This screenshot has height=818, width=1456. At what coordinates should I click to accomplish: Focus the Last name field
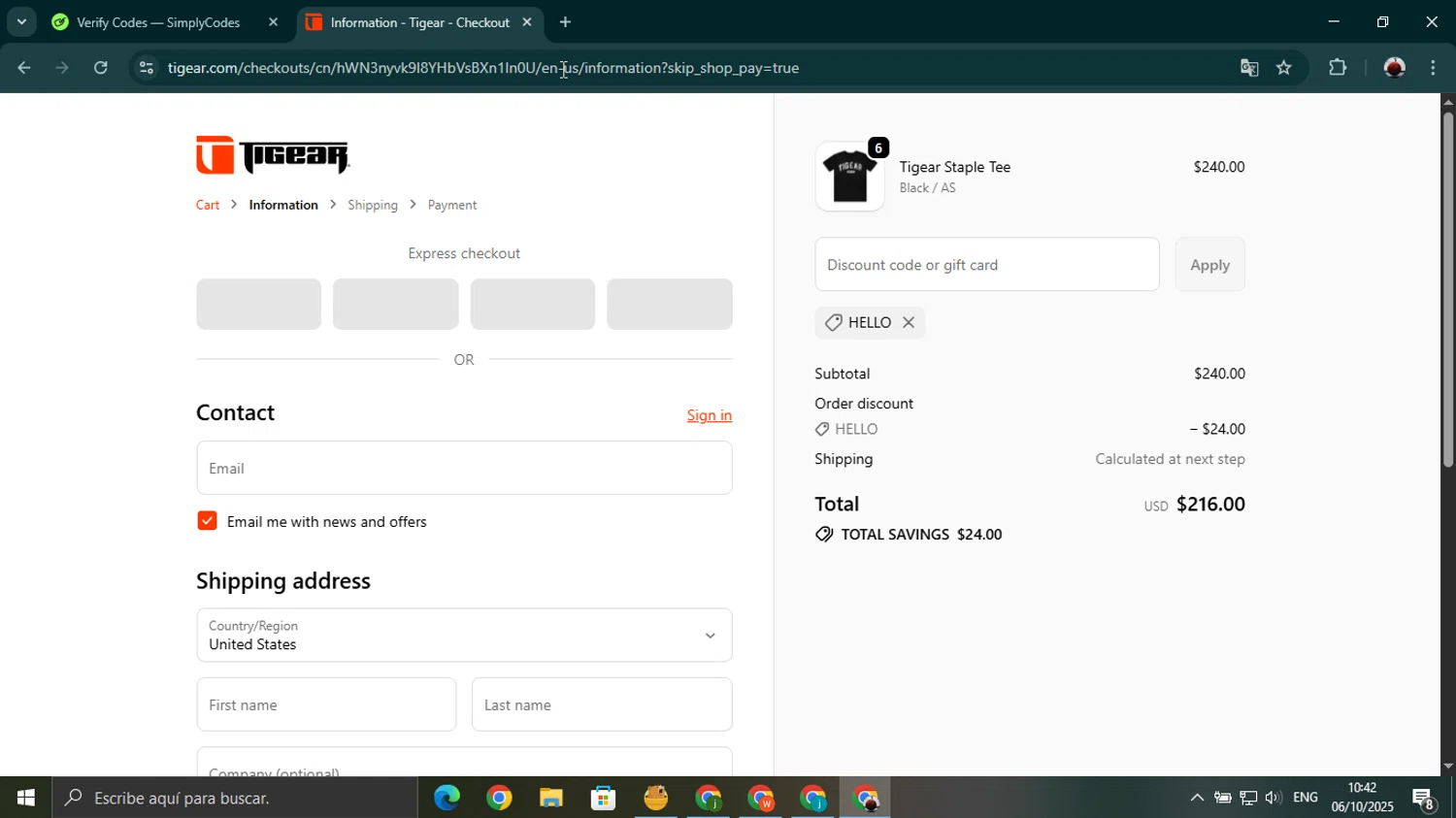(x=602, y=704)
